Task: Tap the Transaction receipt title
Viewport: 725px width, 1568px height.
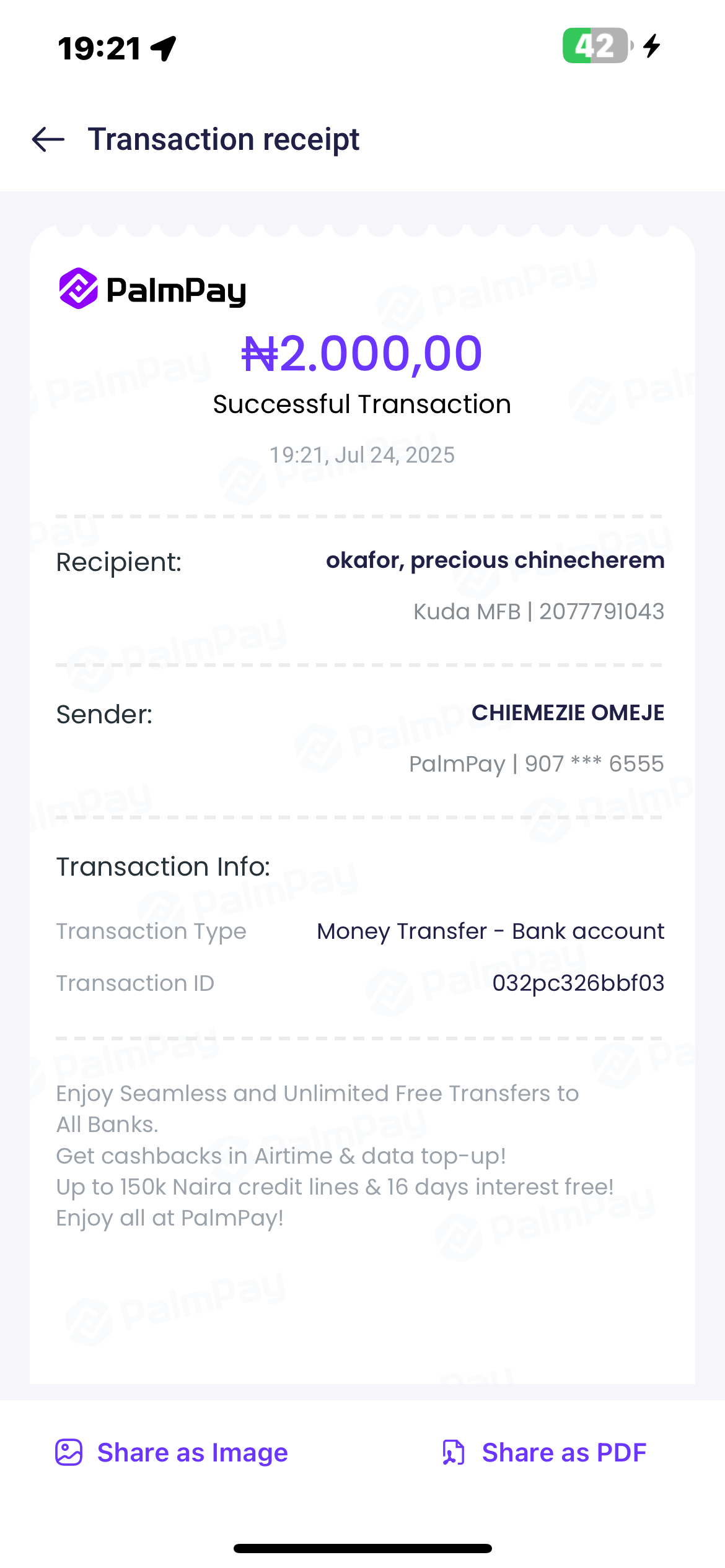Action: (x=223, y=139)
